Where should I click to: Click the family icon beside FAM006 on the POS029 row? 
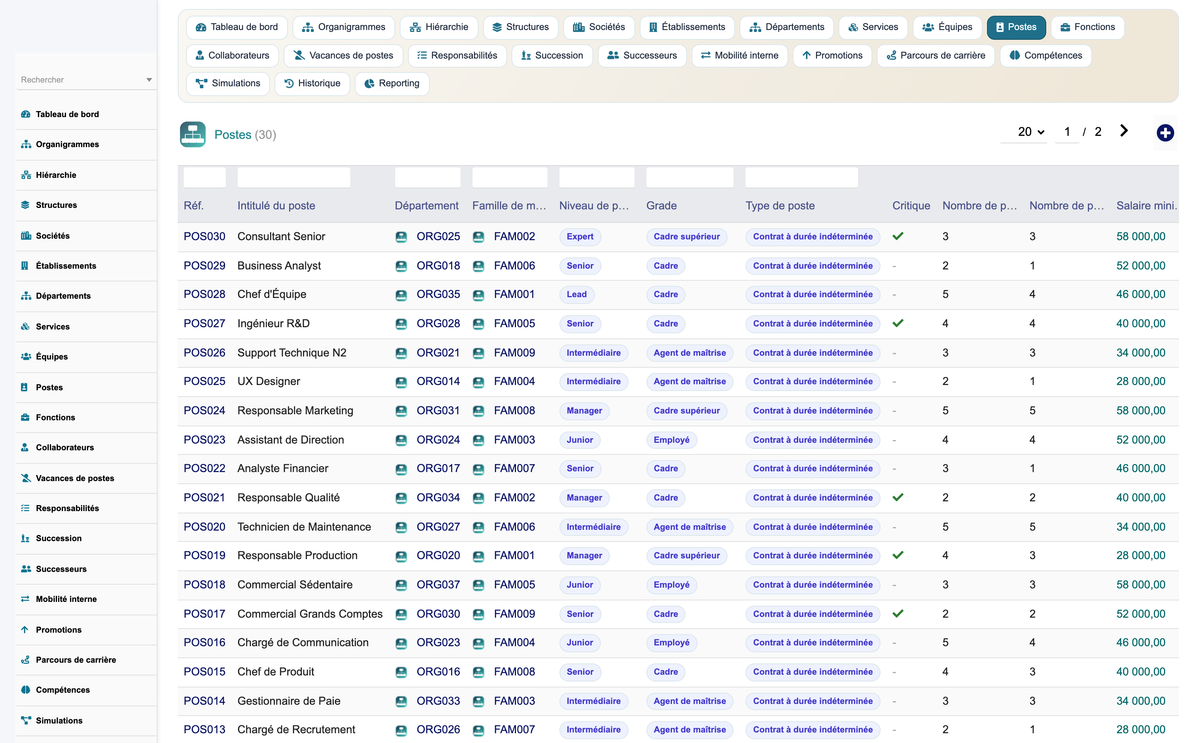point(478,266)
